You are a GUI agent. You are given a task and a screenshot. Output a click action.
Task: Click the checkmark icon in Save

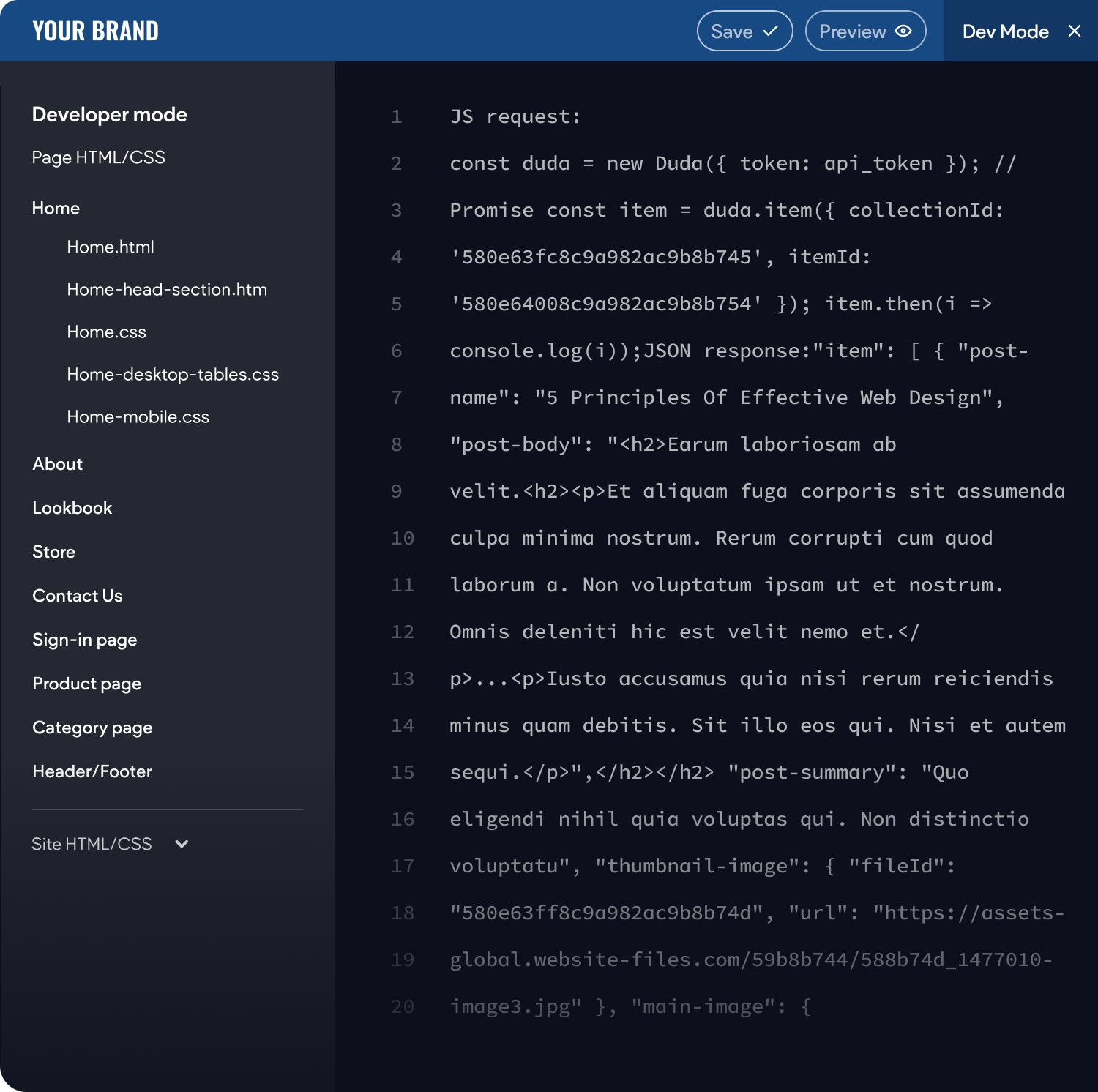pos(770,31)
